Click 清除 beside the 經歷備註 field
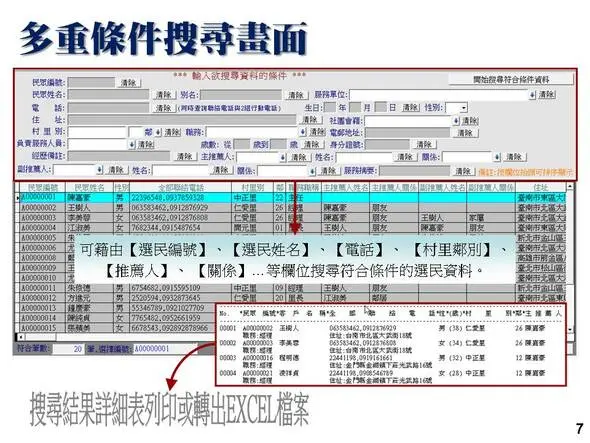The width and height of the screenshot is (590, 443). tap(184, 156)
